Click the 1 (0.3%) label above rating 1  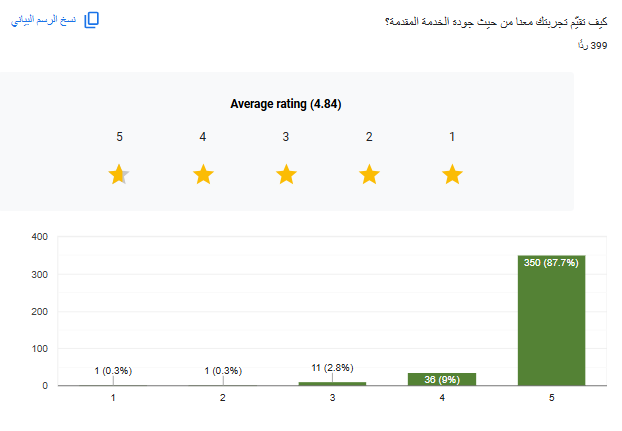[114, 371]
